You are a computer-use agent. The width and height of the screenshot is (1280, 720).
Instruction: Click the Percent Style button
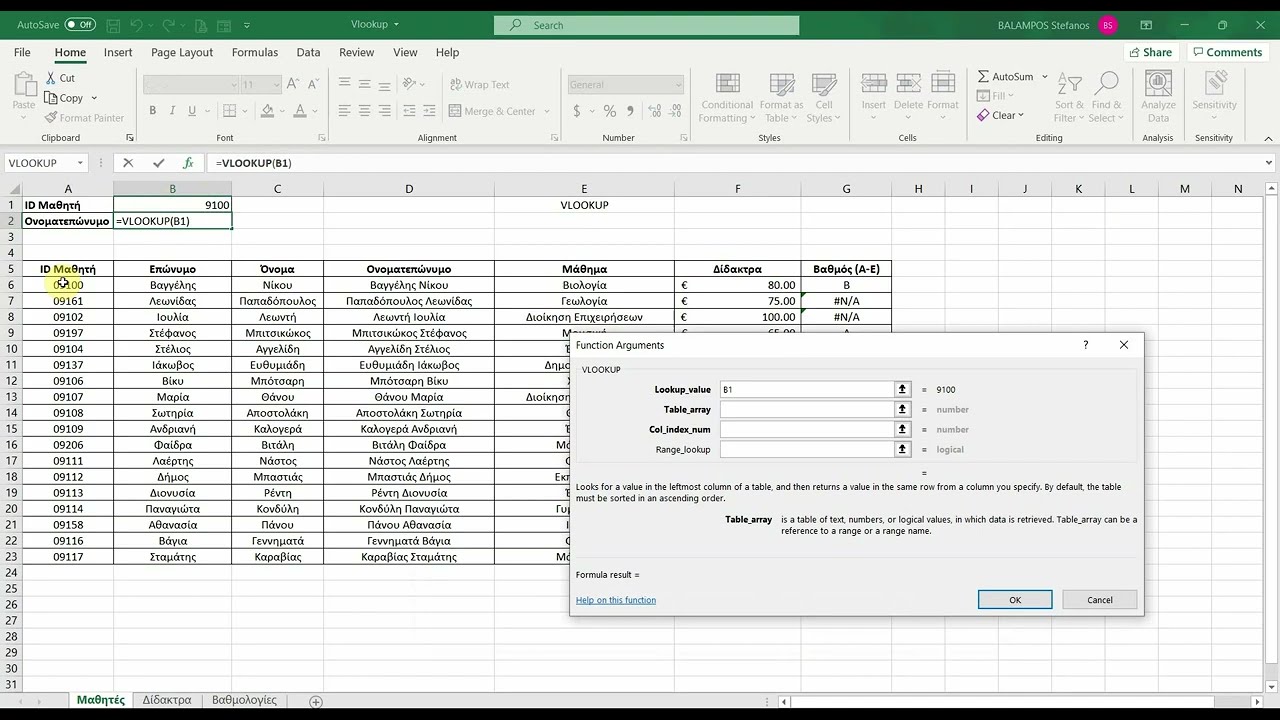609,111
